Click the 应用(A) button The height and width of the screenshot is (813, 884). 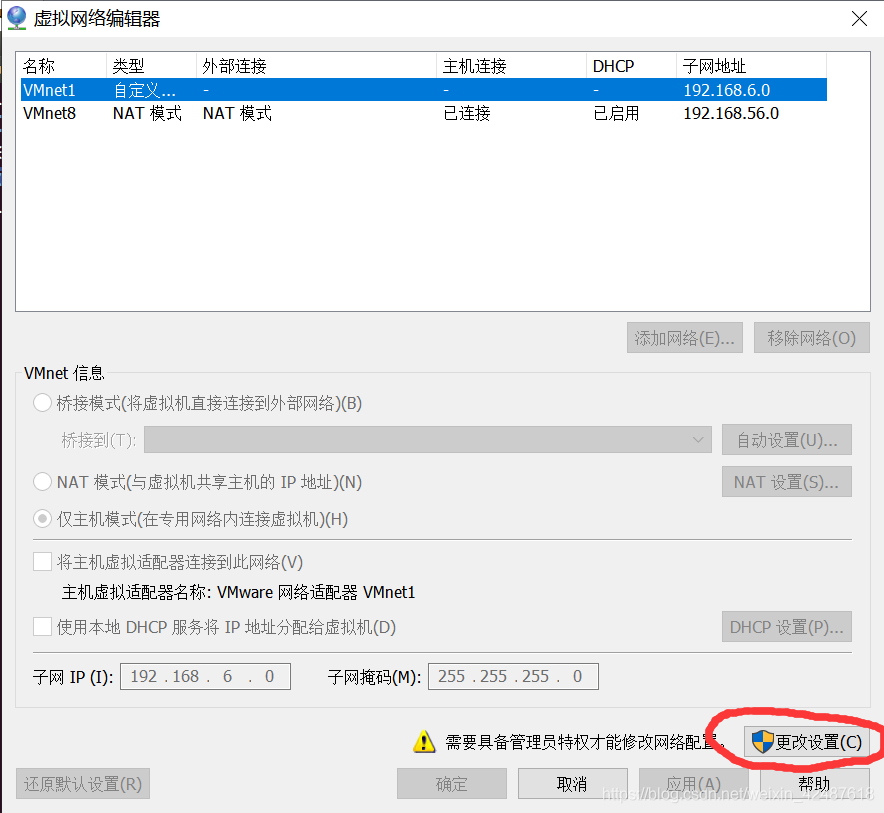coord(693,784)
